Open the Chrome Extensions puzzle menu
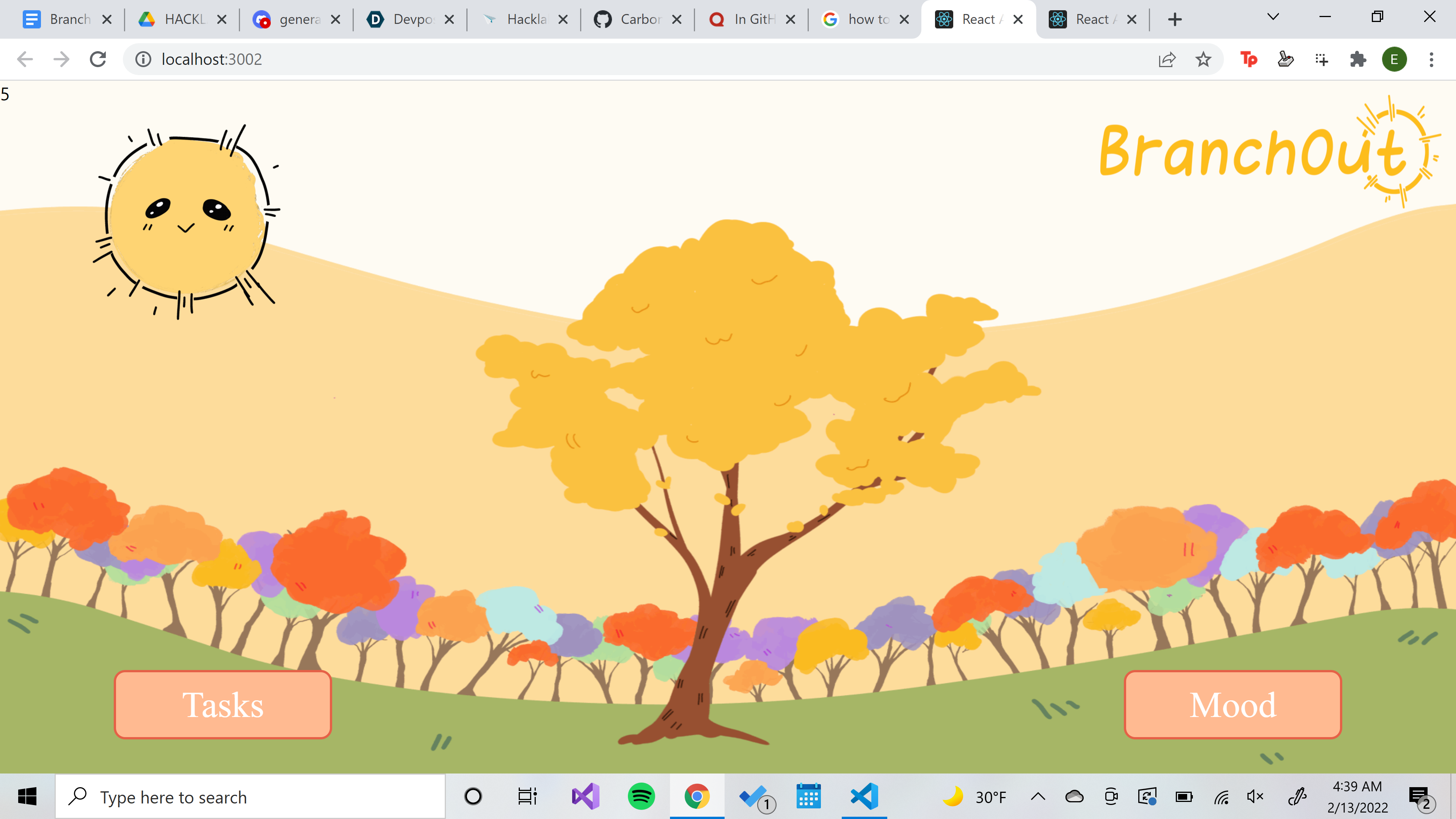Image resolution: width=1456 pixels, height=819 pixels. pyautogui.click(x=1358, y=60)
